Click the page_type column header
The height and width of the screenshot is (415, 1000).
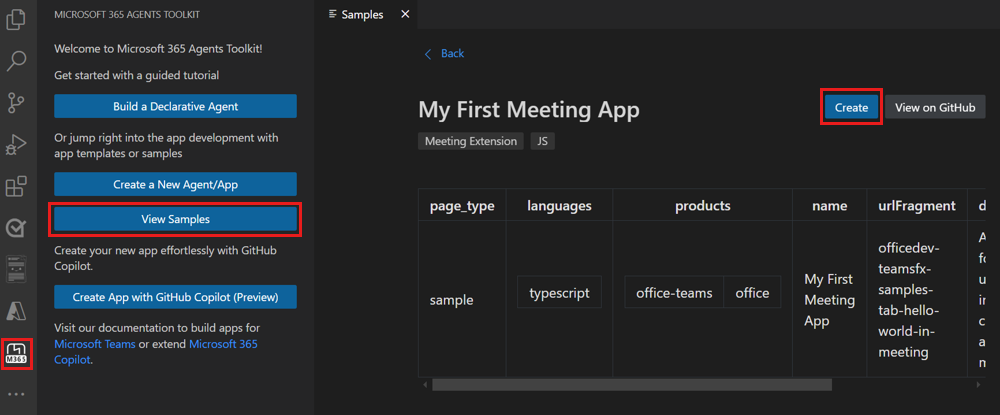pyautogui.click(x=462, y=205)
